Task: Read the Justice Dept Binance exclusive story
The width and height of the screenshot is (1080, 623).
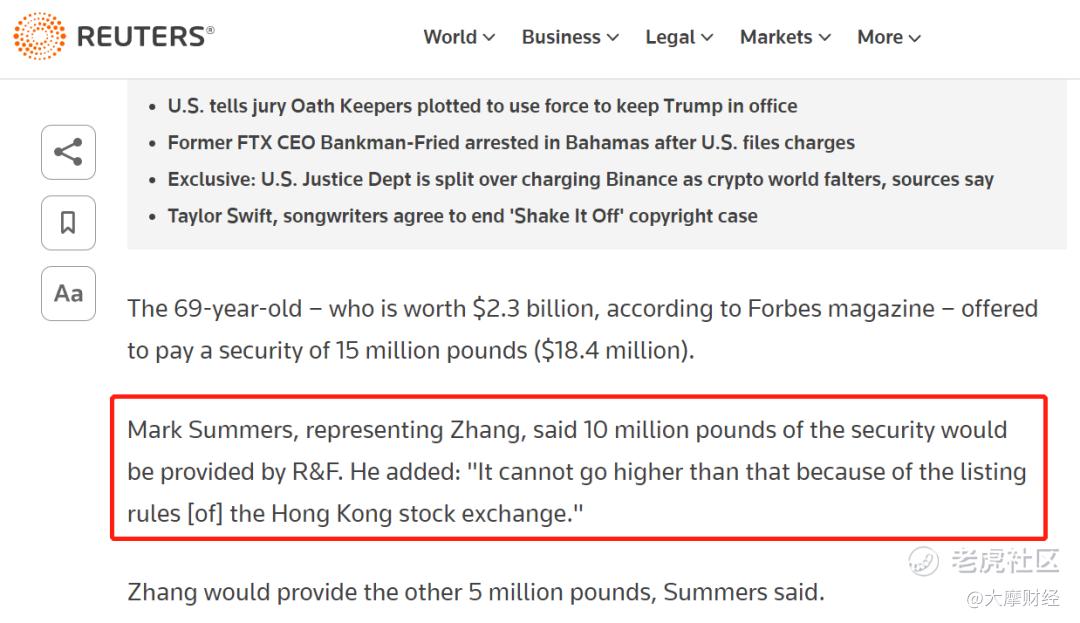Action: [x=581, y=179]
